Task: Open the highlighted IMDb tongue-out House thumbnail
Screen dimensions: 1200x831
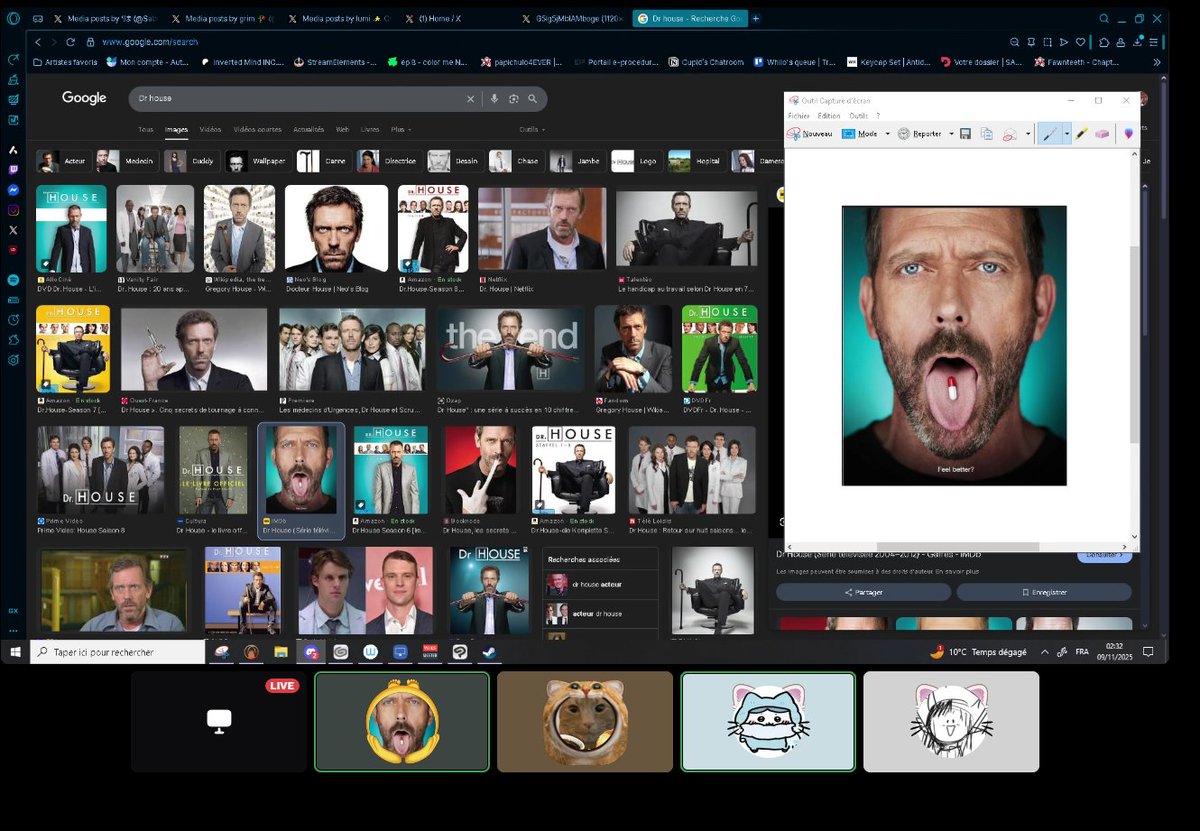Action: [x=301, y=468]
